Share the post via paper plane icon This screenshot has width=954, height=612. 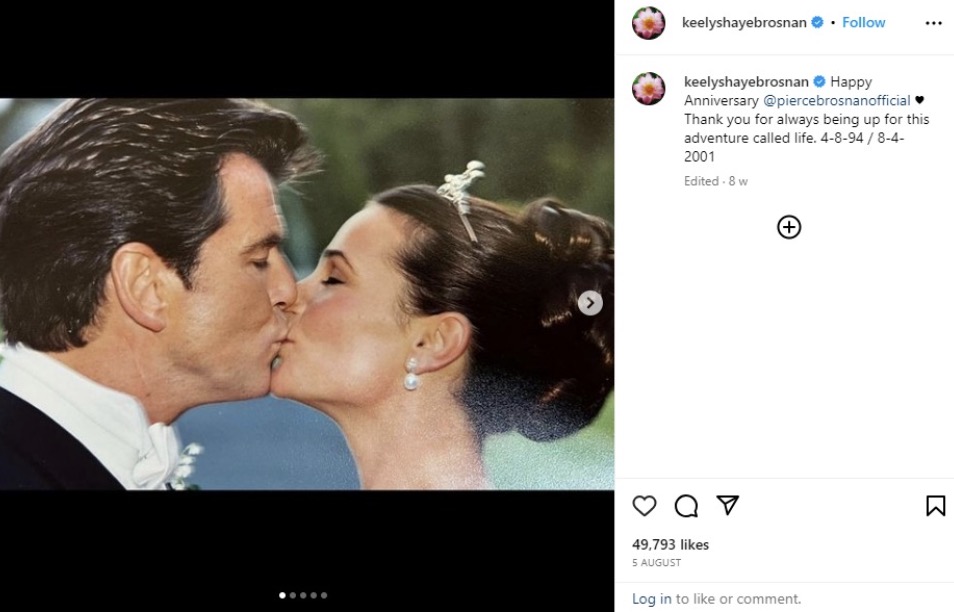coord(728,506)
